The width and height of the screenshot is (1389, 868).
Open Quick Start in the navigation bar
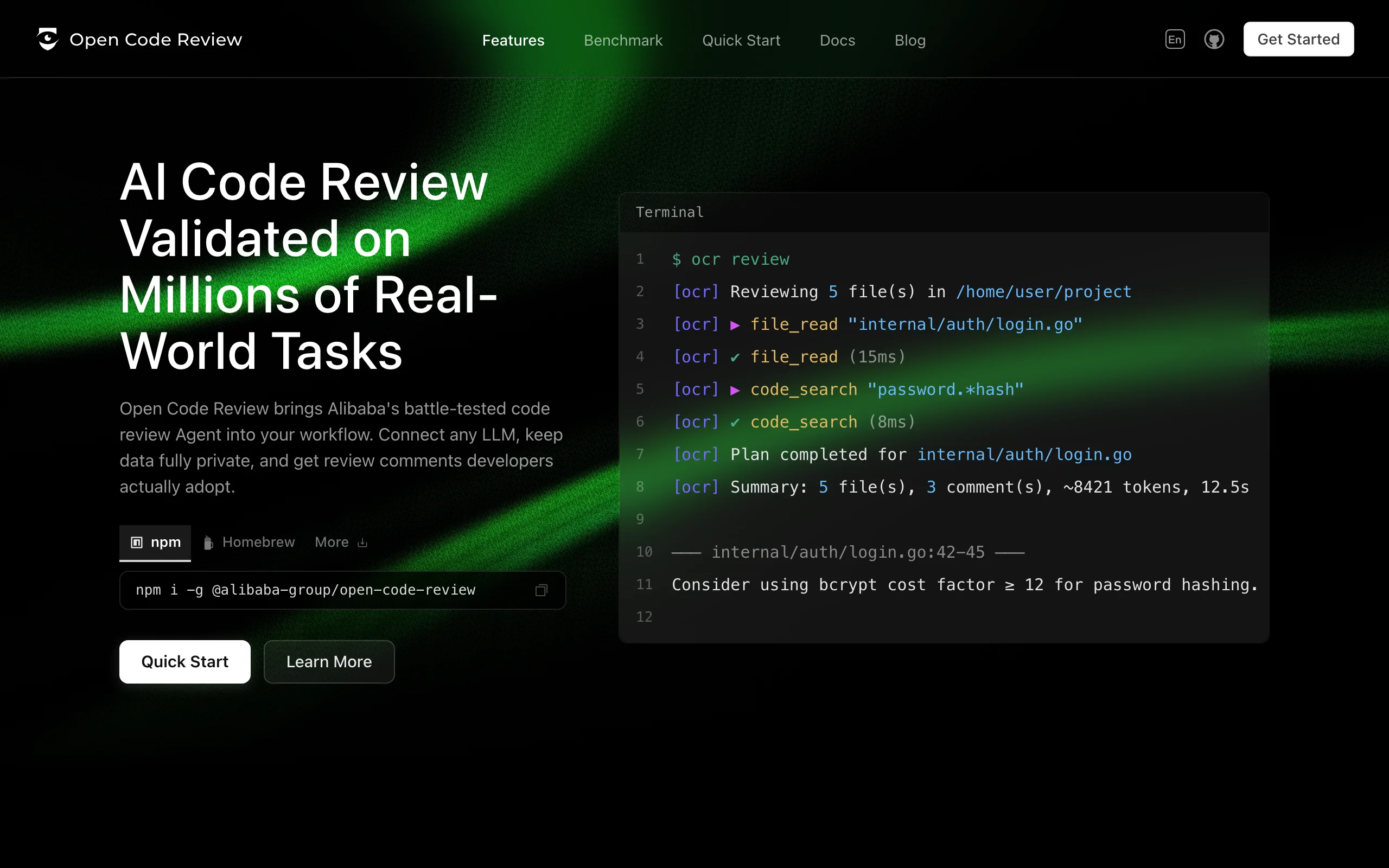[741, 40]
